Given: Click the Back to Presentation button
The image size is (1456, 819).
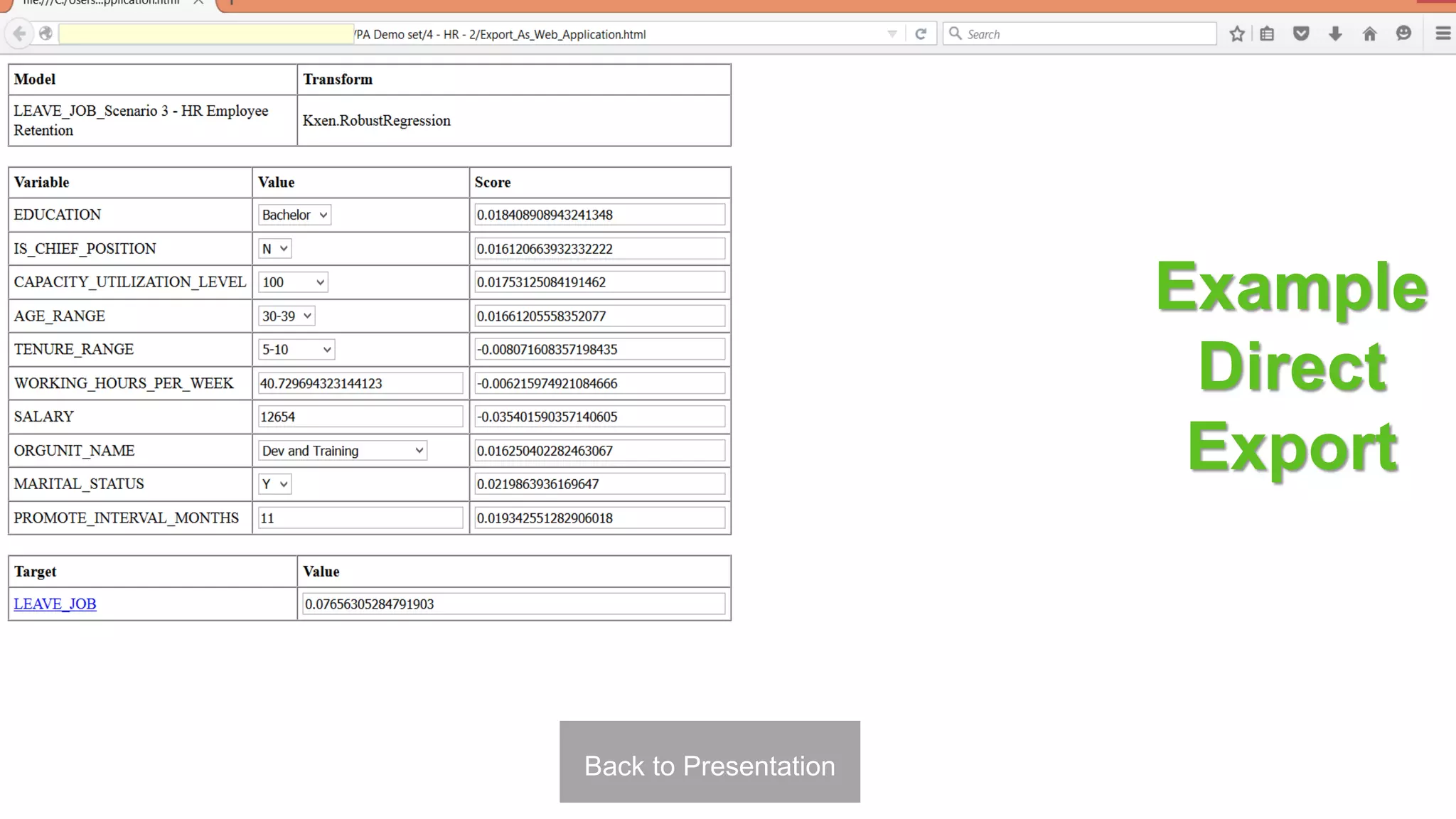Looking at the screenshot, I should 710,762.
